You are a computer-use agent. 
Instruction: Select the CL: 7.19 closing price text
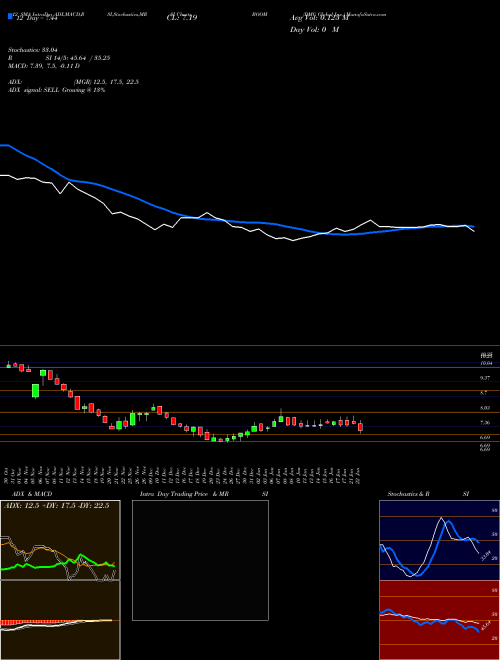182,18
